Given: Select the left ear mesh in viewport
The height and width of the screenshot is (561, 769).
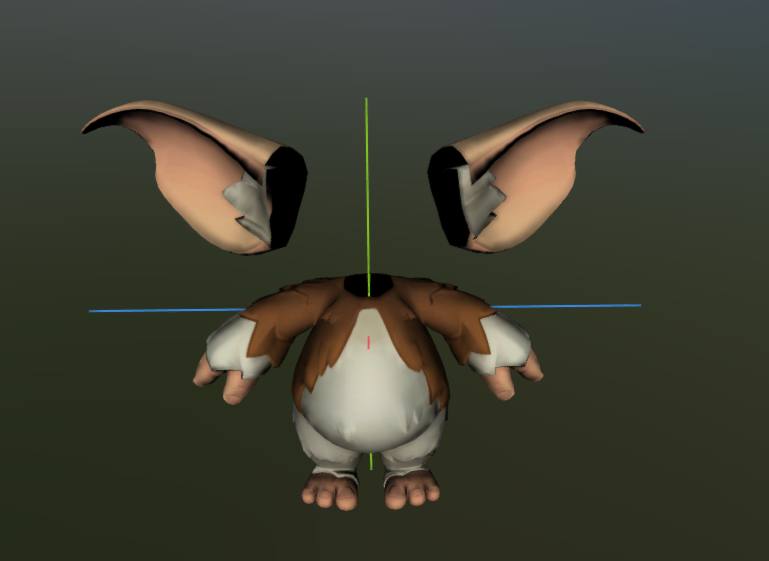Looking at the screenshot, I should point(196,178).
